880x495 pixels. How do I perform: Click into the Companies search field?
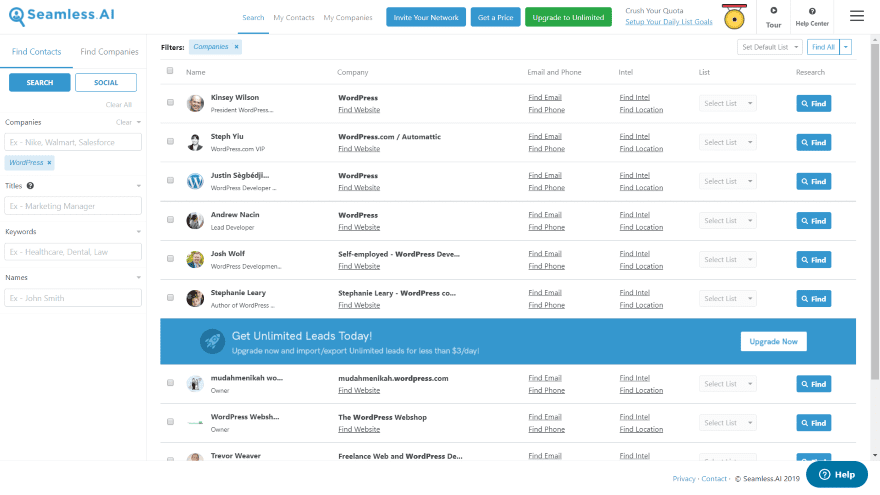click(x=73, y=142)
